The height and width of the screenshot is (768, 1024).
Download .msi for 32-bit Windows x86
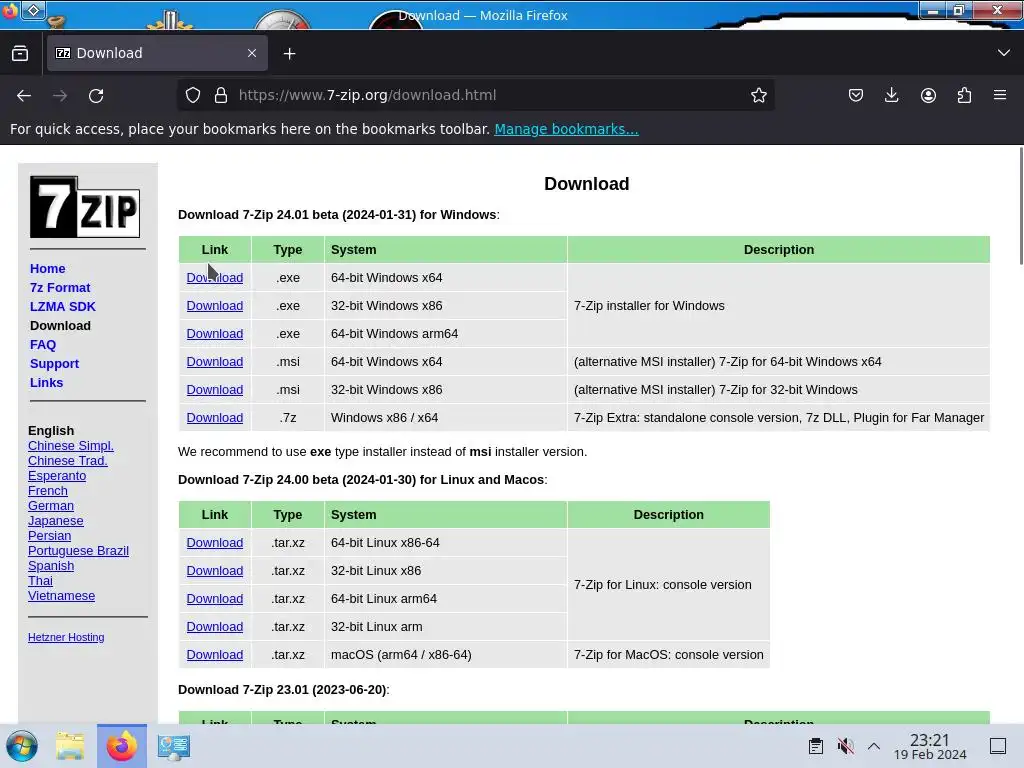pos(215,390)
